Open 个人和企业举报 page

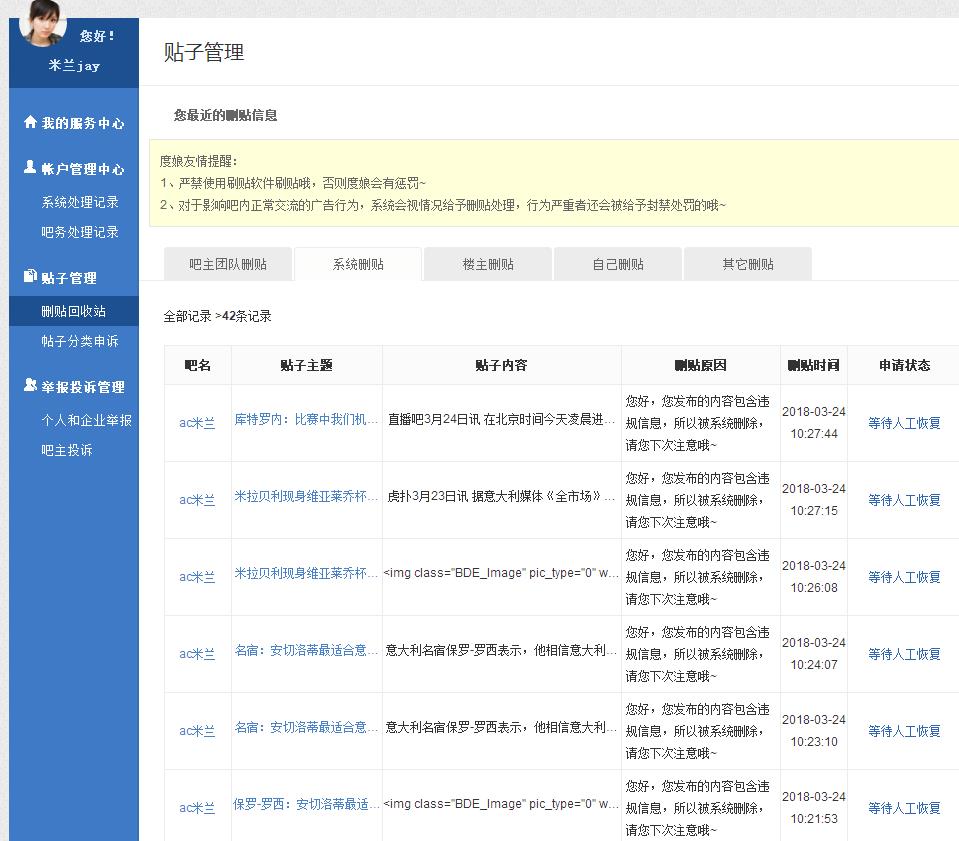click(86, 420)
